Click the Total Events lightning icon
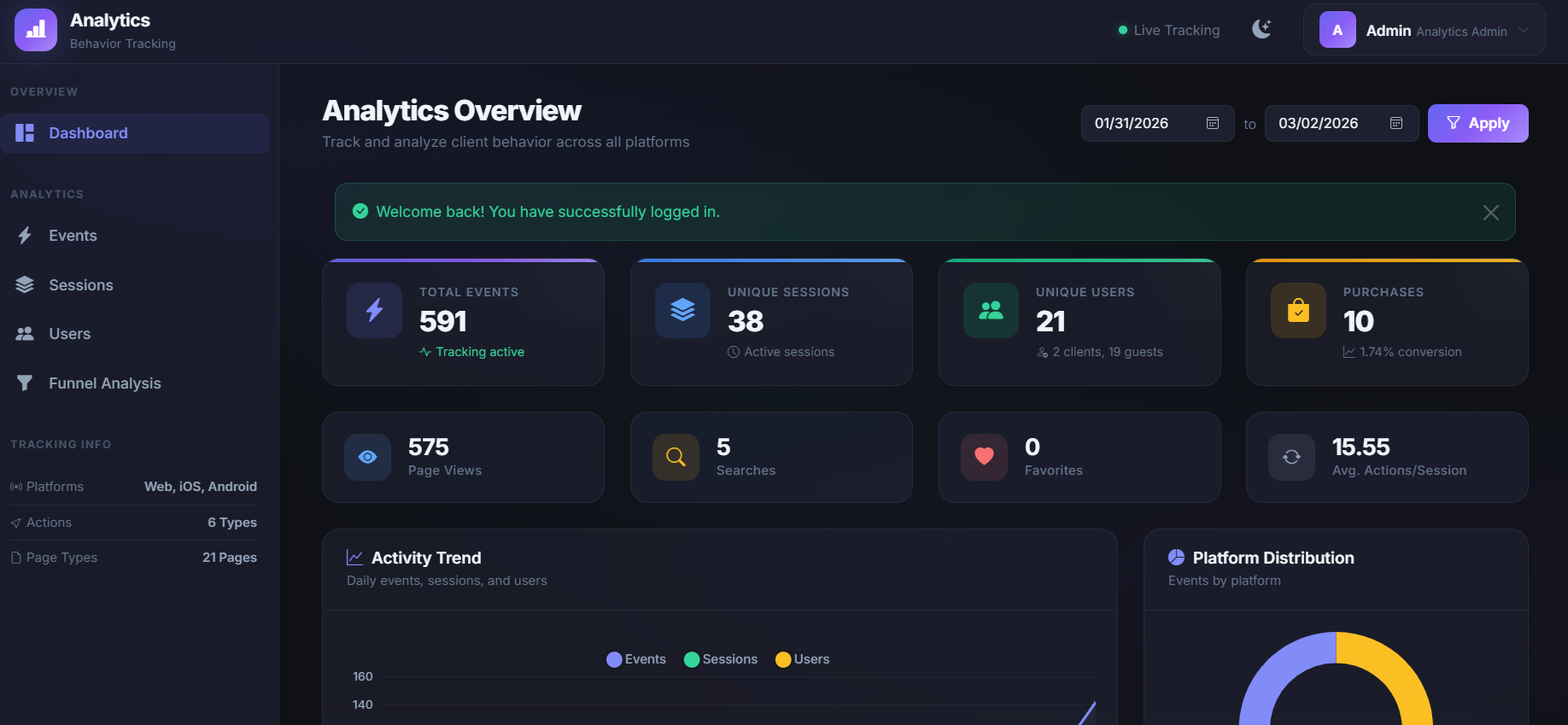Screen dimensions: 1568x725 [x=374, y=310]
